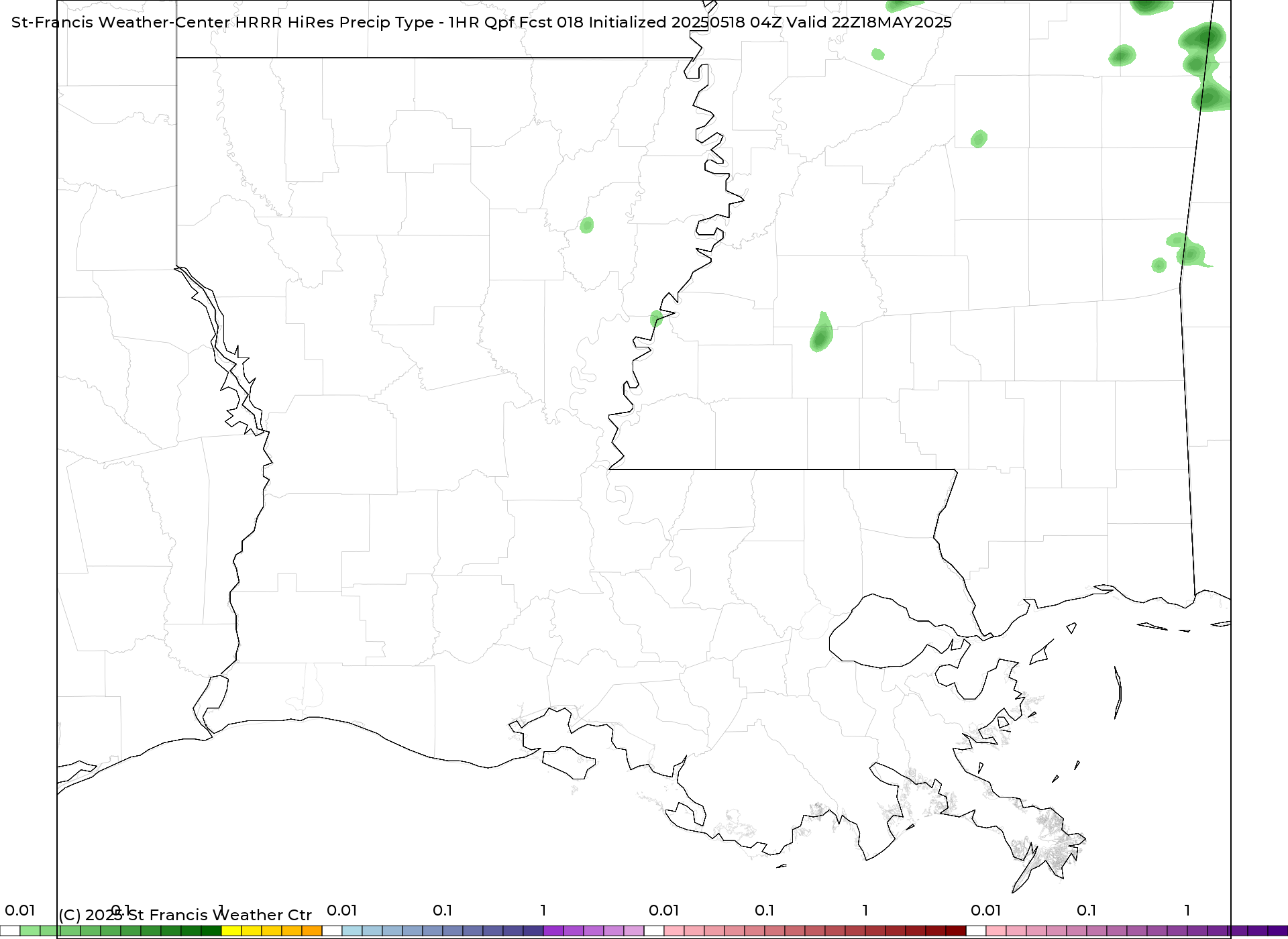
Task: Click the small green rain cell in northeast Louisiana
Action: click(x=587, y=225)
